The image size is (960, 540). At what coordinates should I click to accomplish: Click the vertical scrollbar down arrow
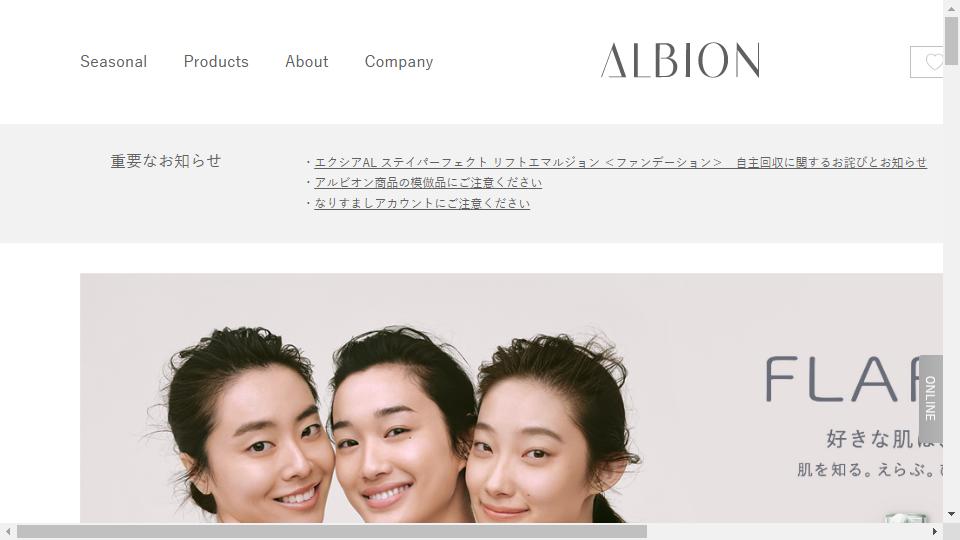pos(951,514)
